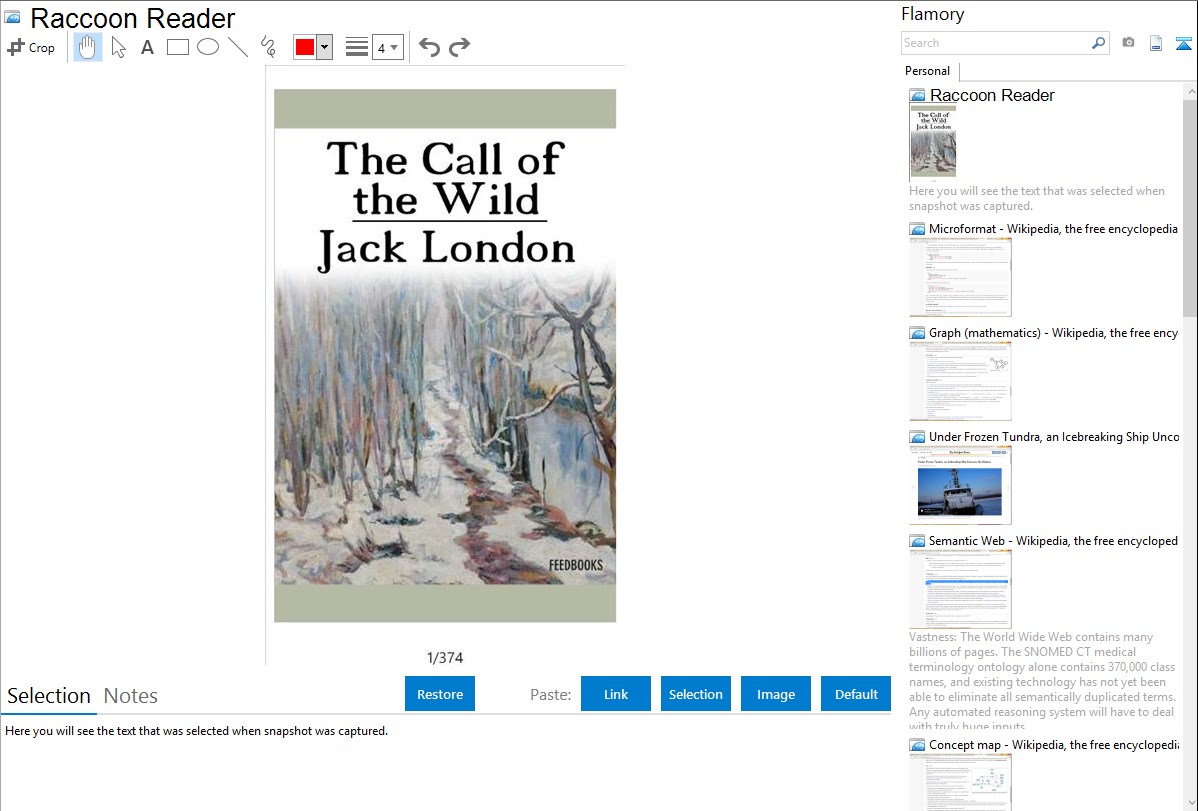Click the Selection paste button
This screenshot has width=1198, height=811.
point(695,694)
